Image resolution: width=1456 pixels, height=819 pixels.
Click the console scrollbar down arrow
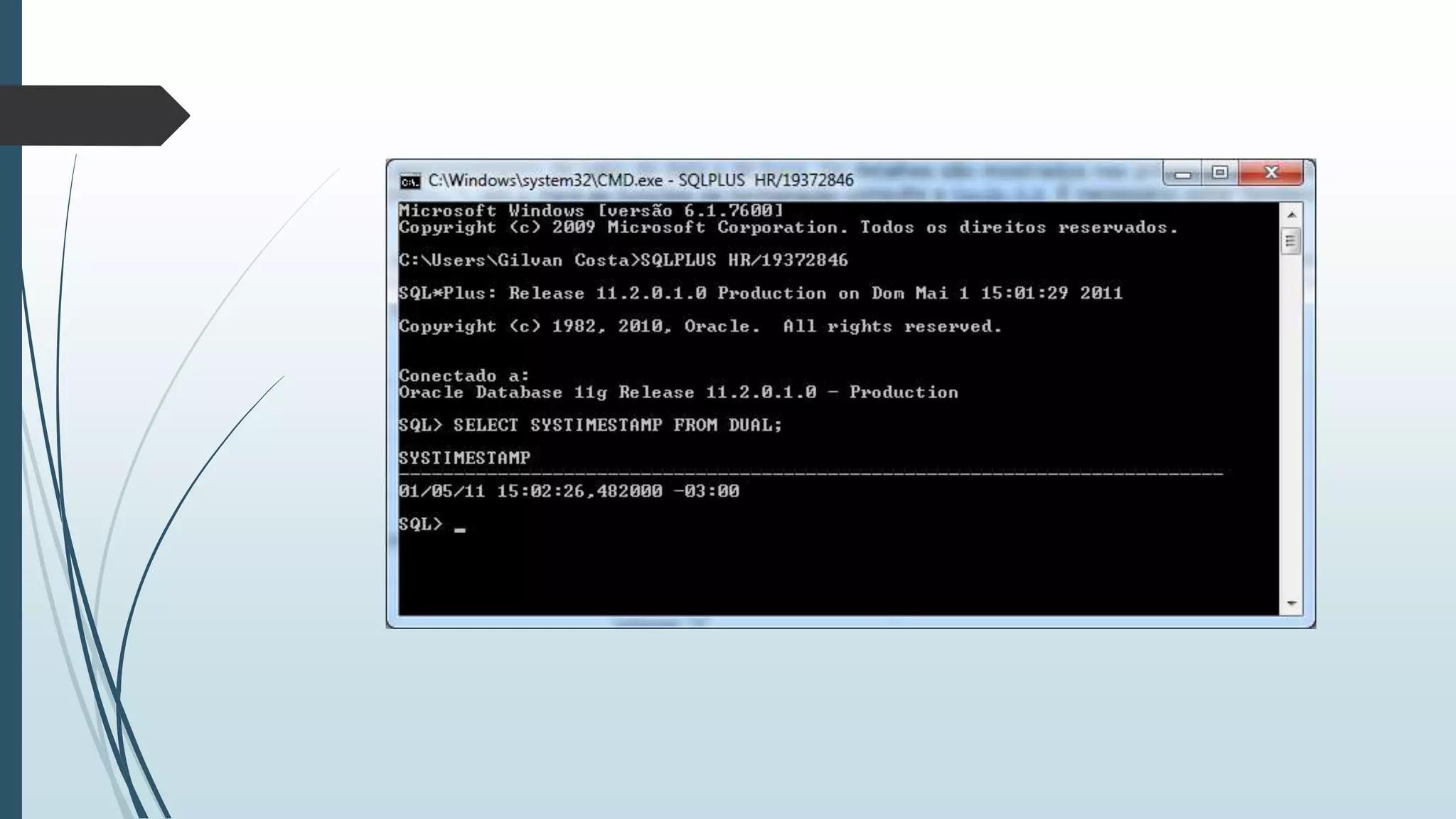click(1291, 604)
